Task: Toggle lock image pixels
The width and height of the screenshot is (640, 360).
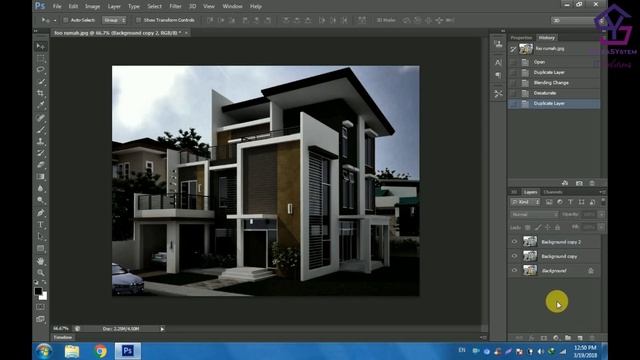Action: (x=538, y=227)
